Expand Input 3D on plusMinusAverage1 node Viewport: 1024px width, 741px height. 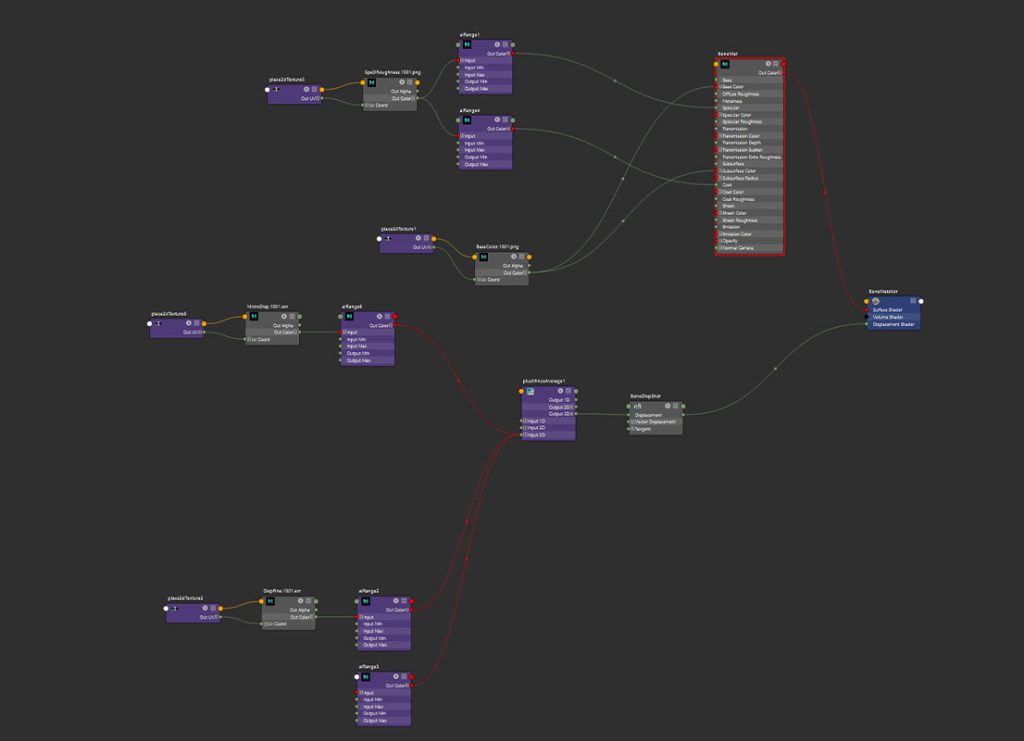pos(524,435)
